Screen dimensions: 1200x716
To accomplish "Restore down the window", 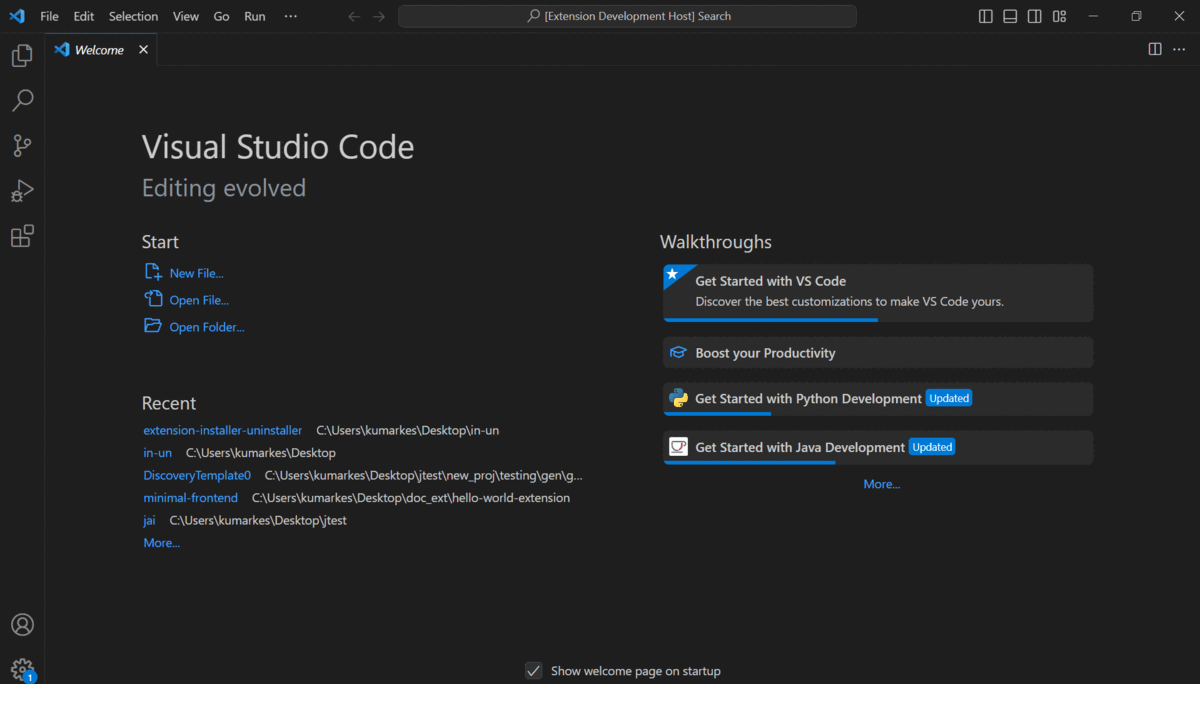I will 1136,16.
